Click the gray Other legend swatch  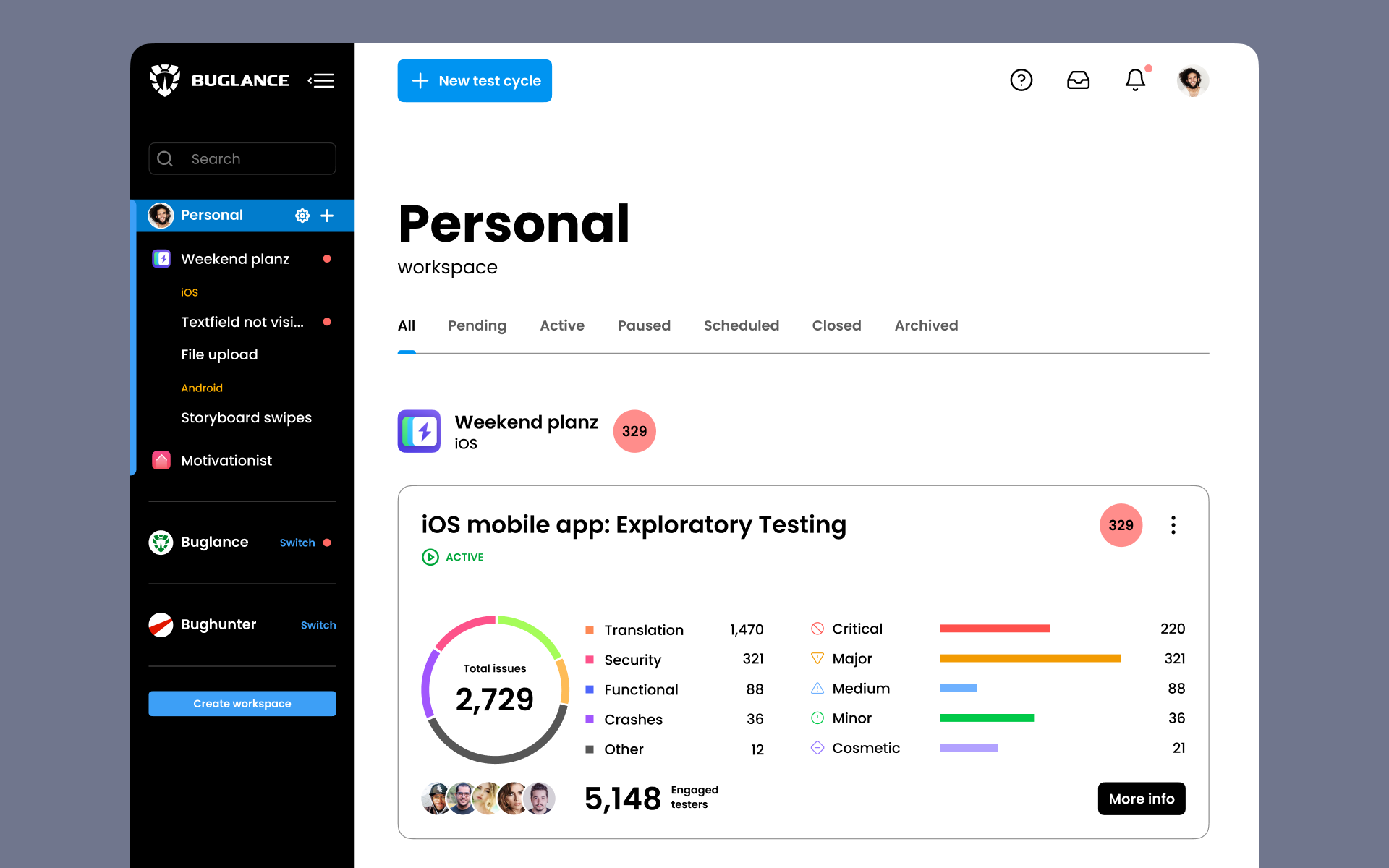590,749
